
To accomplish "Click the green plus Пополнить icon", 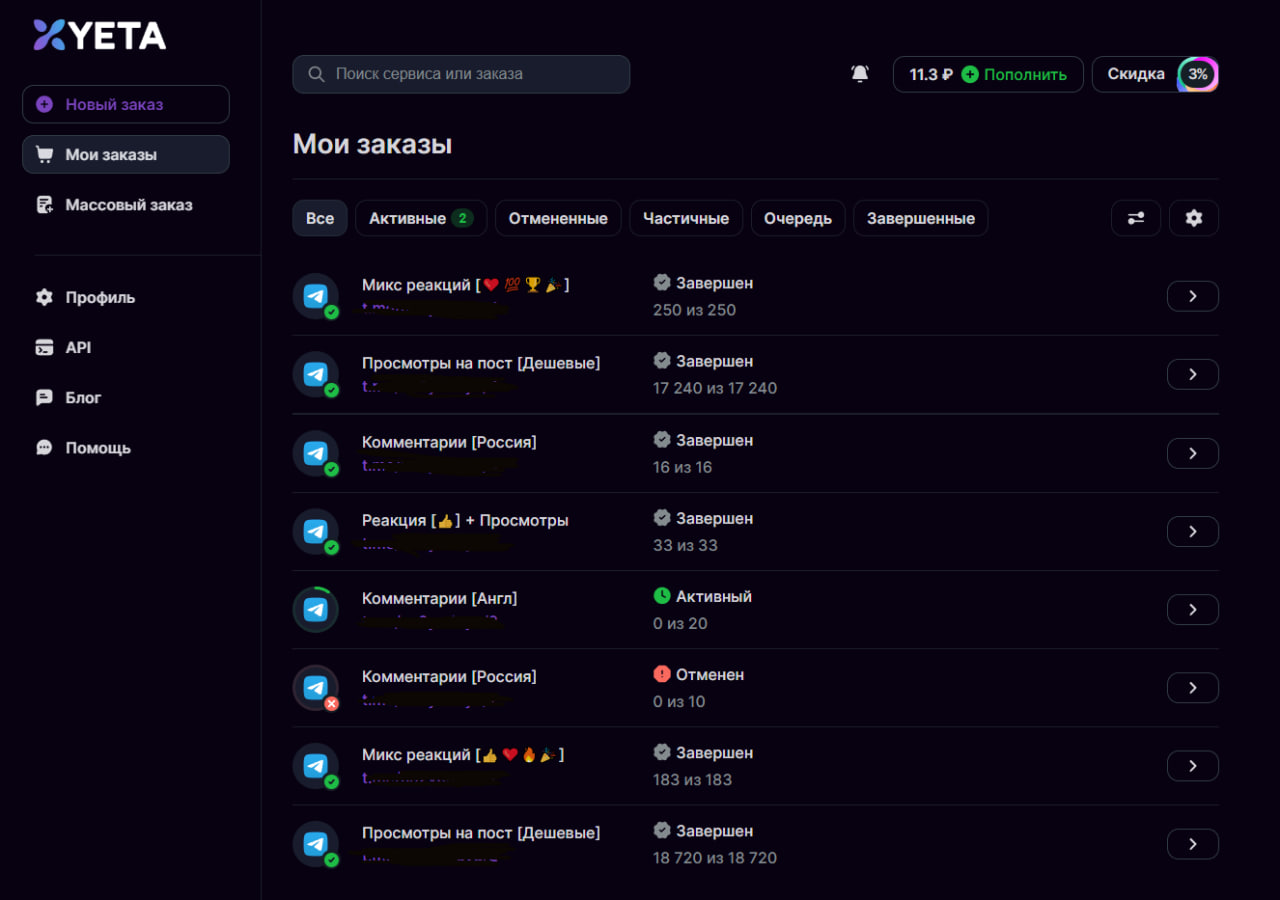I will coord(970,75).
